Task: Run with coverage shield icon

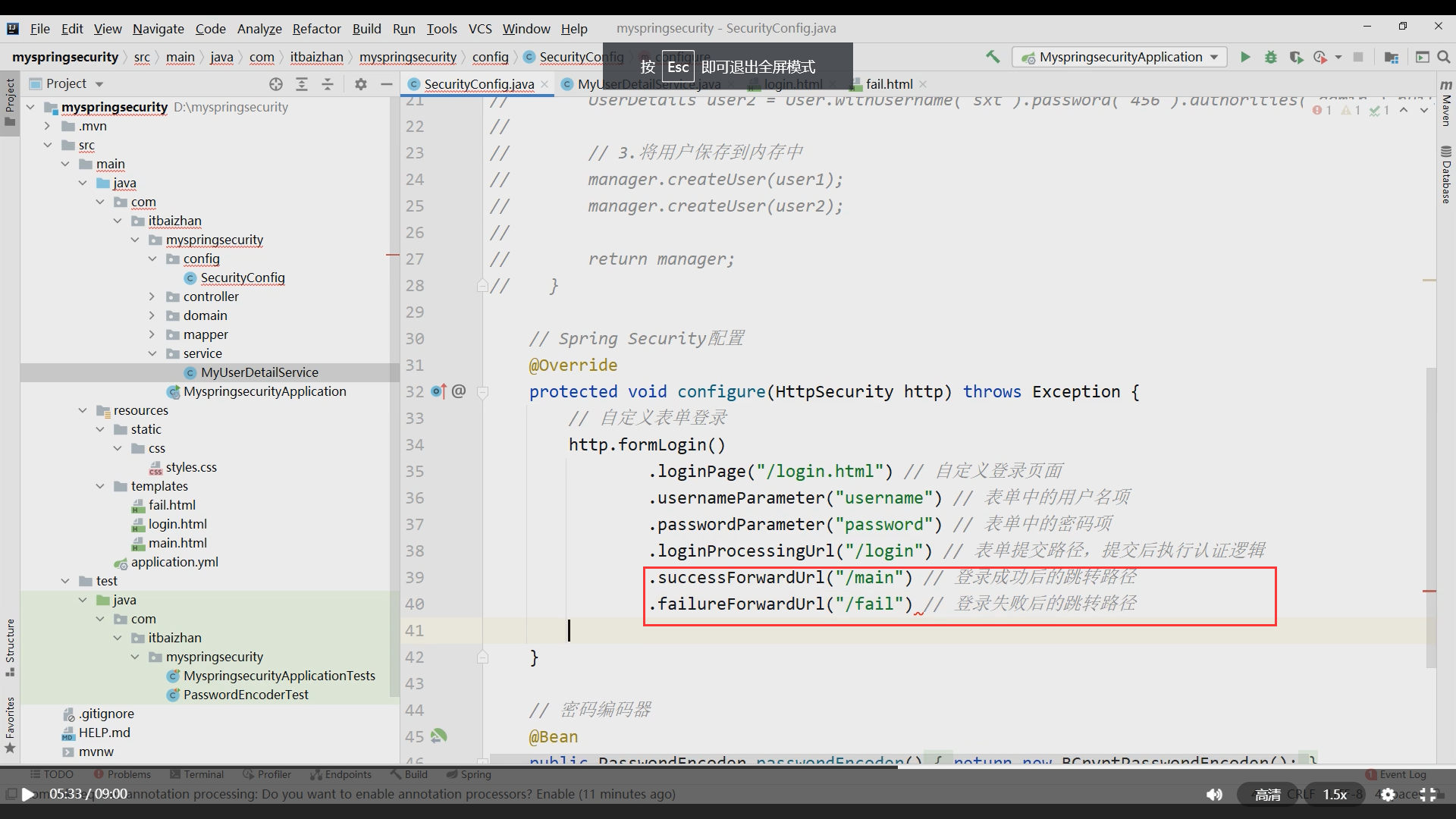Action: (1296, 57)
